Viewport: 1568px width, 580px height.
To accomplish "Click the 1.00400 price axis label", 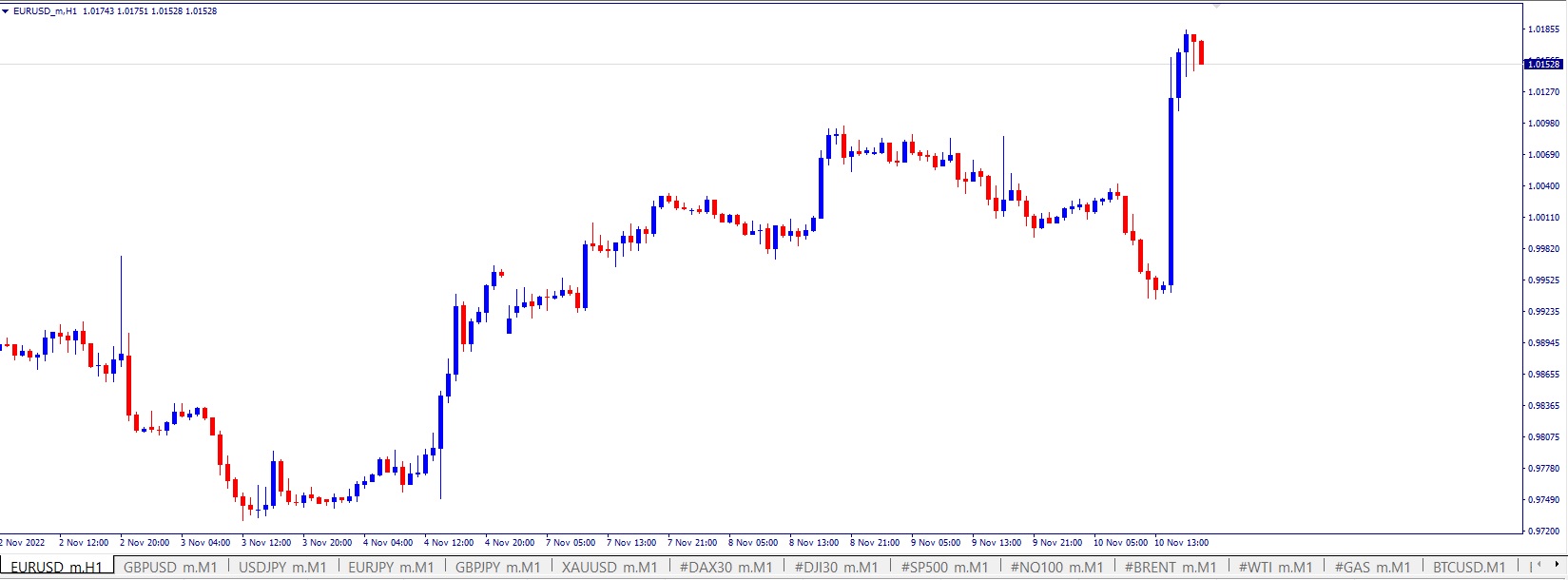I will [1543, 186].
